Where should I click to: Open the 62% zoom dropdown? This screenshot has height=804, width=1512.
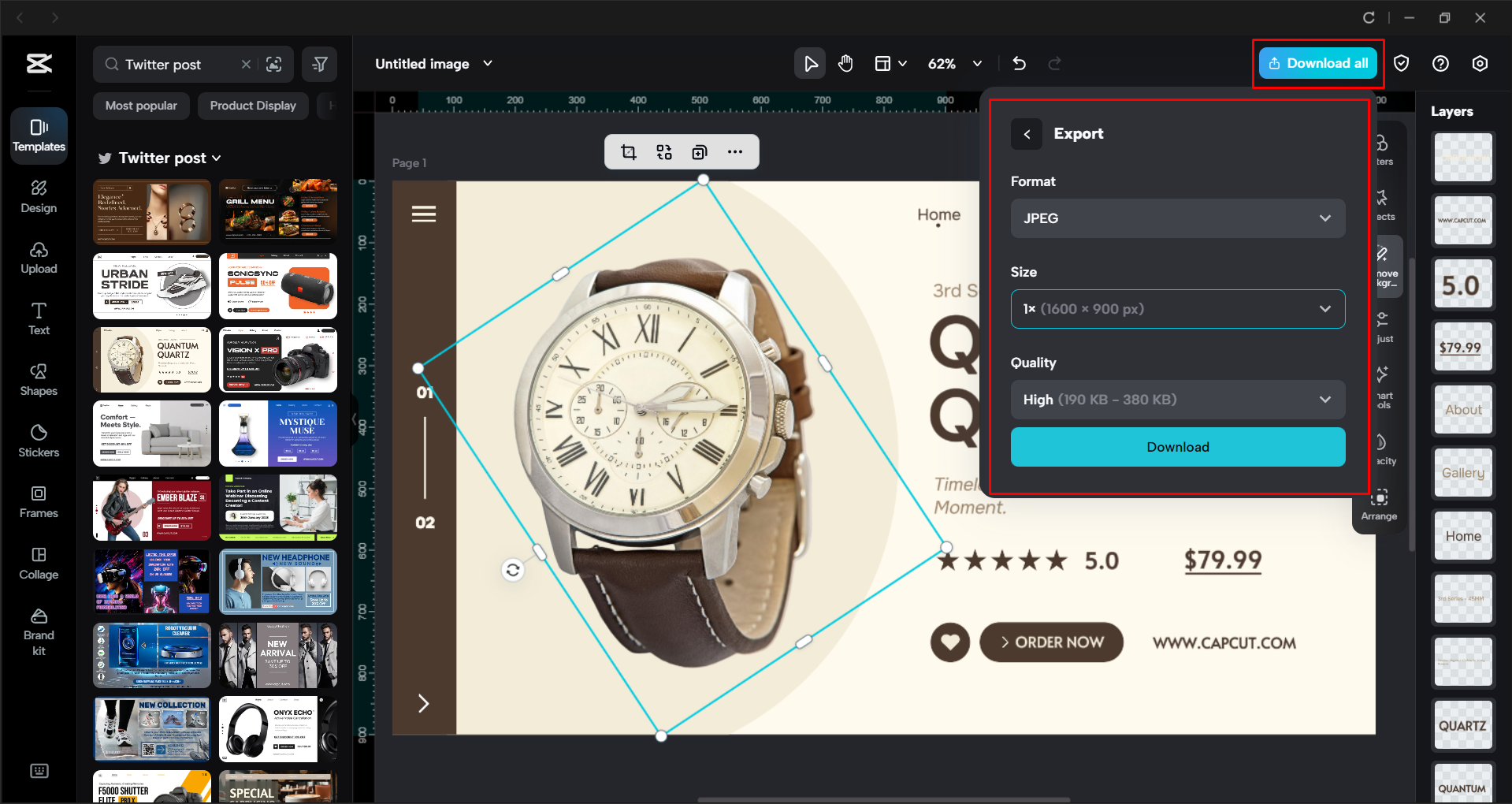point(954,63)
